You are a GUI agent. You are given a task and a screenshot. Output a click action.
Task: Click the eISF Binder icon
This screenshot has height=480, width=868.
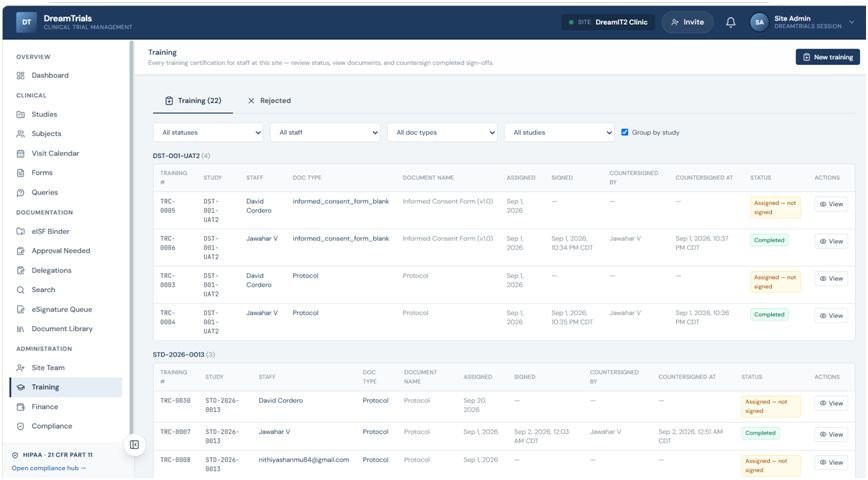pos(20,231)
